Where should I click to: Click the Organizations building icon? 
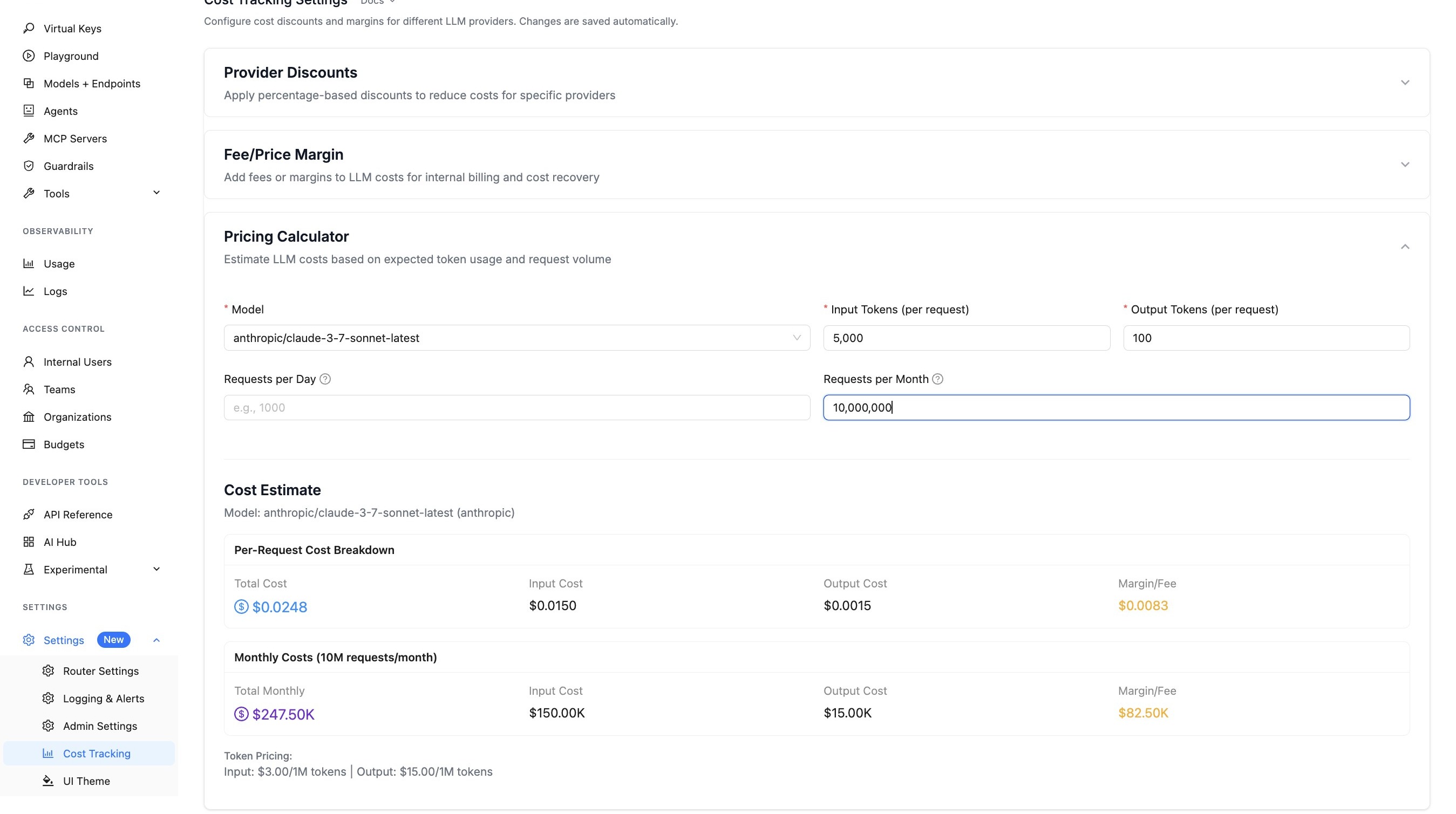pos(29,417)
